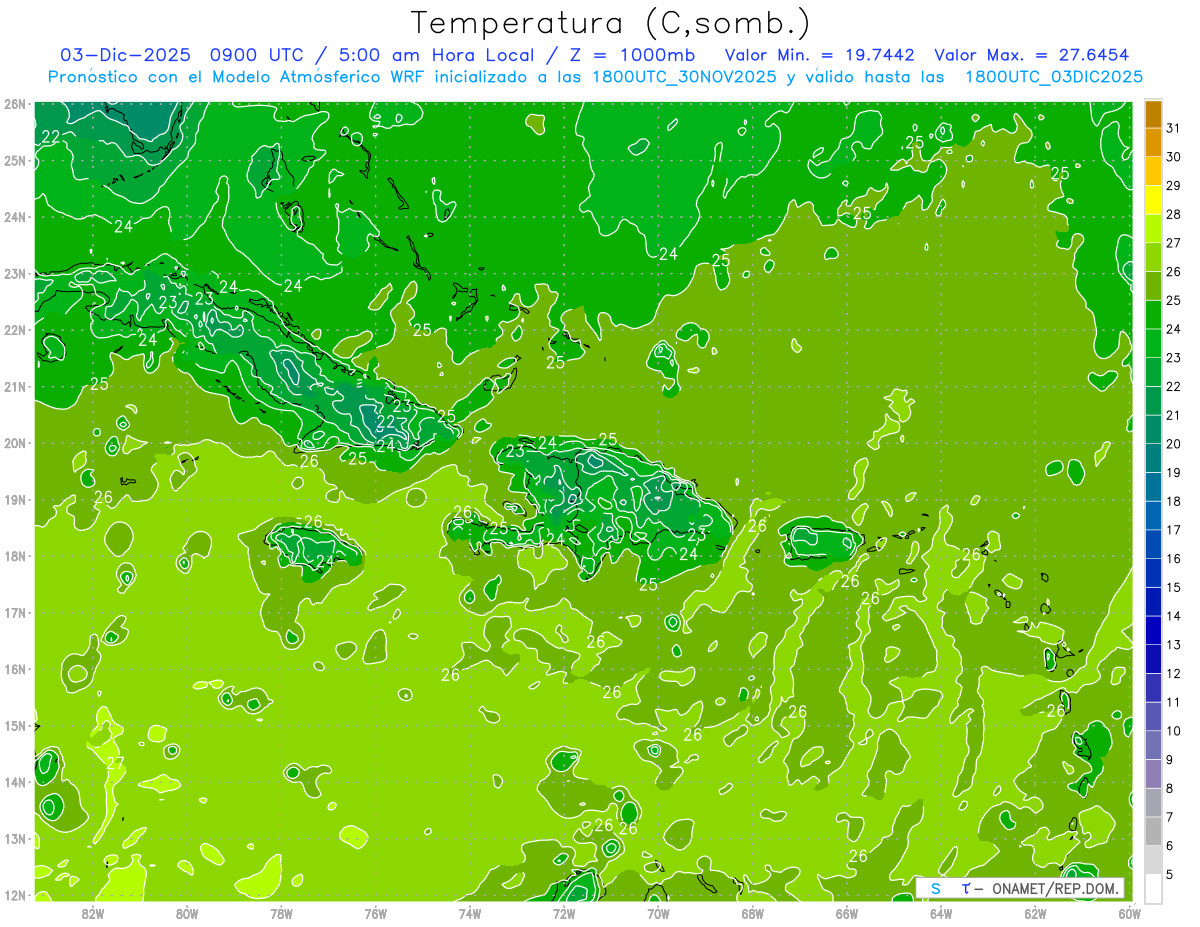Click the 23N latitude axis label
Image resolution: width=1200 pixels, height=927 pixels.
click(14, 273)
